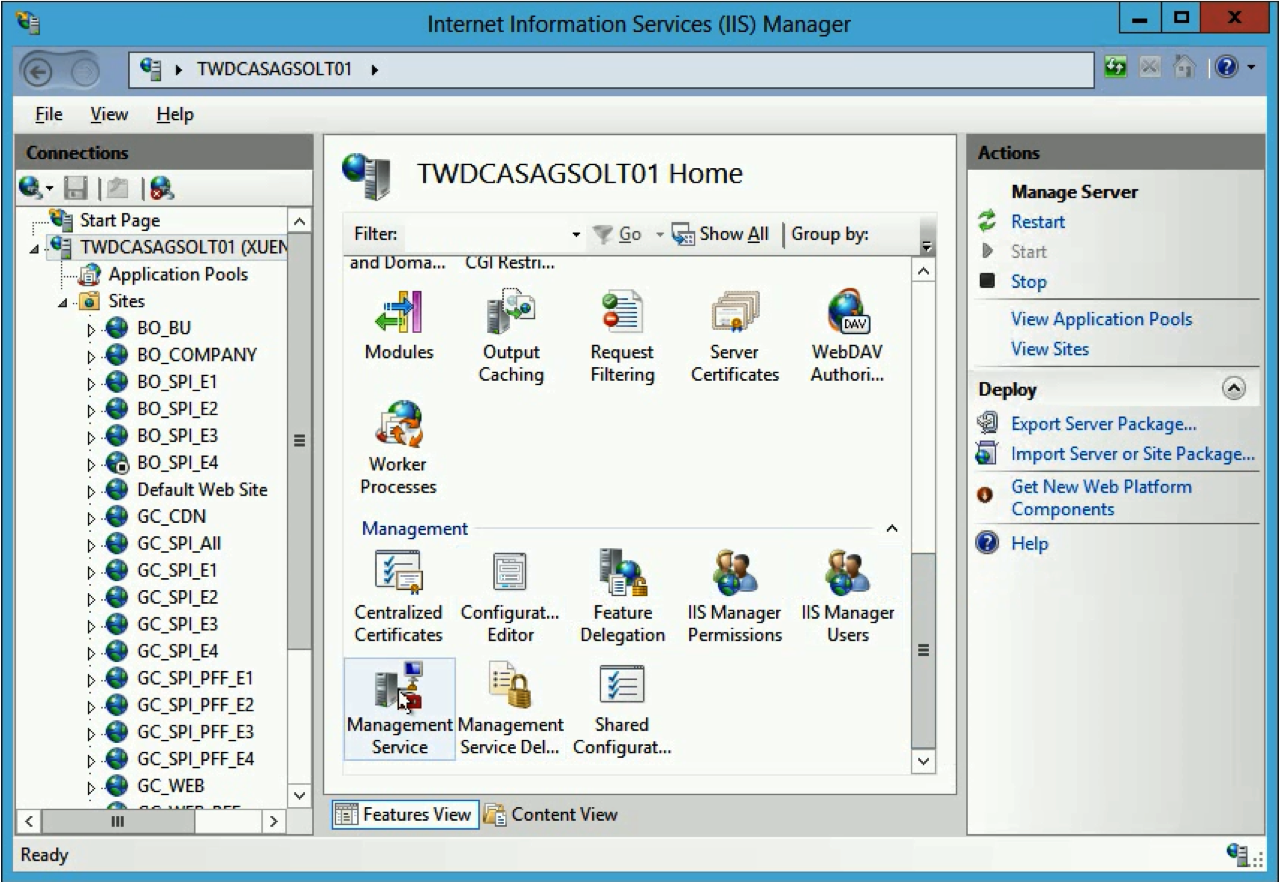Viewport: 1280px width, 882px height.
Task: Expand the Default Web Site node
Action: (92, 491)
